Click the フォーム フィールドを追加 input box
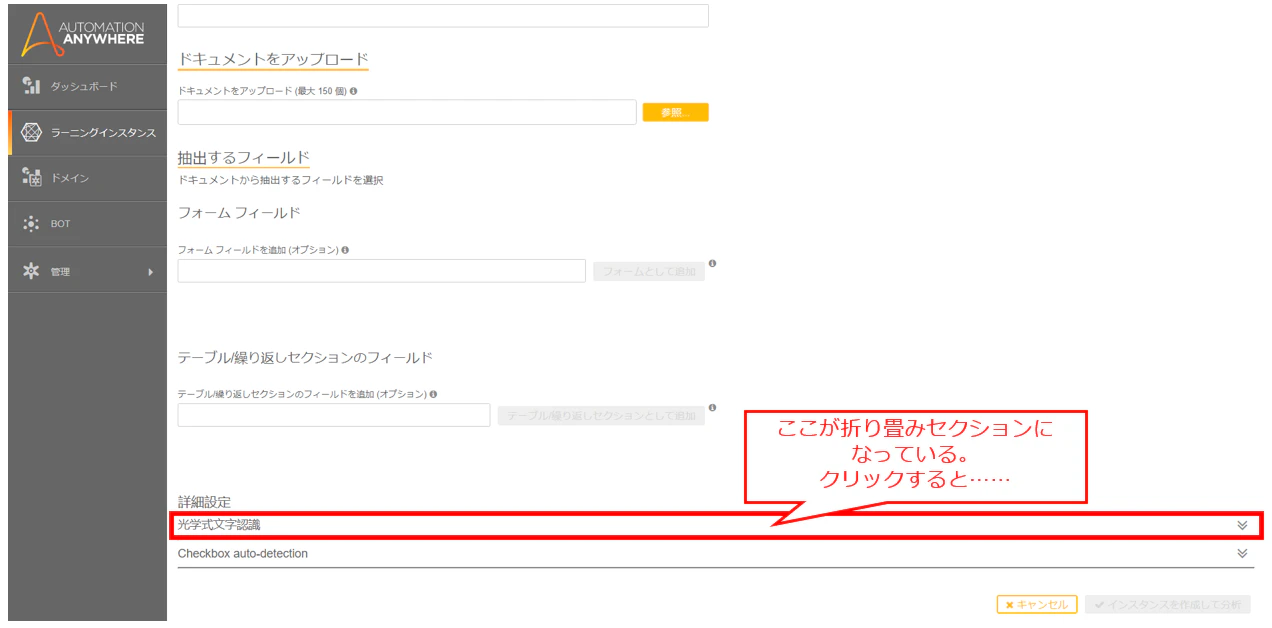This screenshot has width=1272, height=628. tap(382, 271)
